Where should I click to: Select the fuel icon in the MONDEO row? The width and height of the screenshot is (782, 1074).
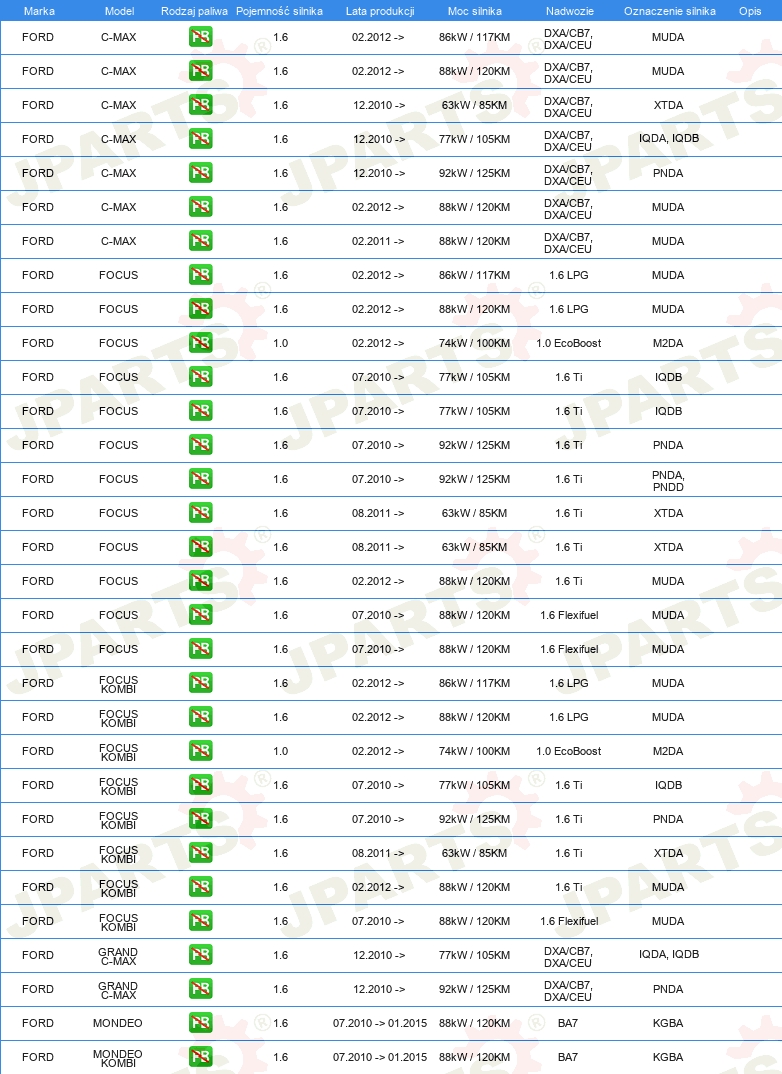pyautogui.click(x=201, y=1023)
